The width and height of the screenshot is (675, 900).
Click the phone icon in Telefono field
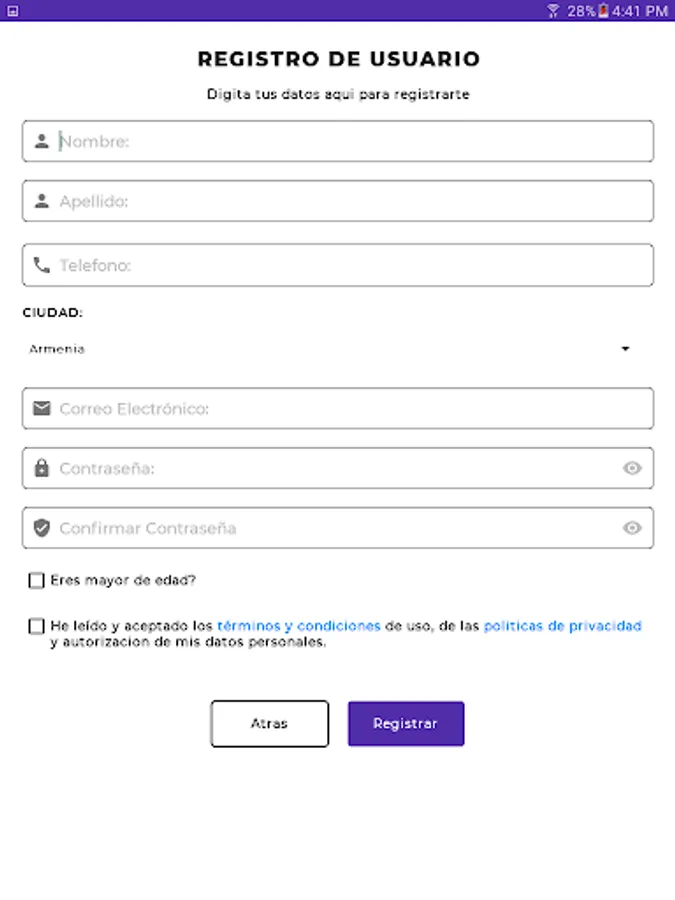tap(41, 265)
